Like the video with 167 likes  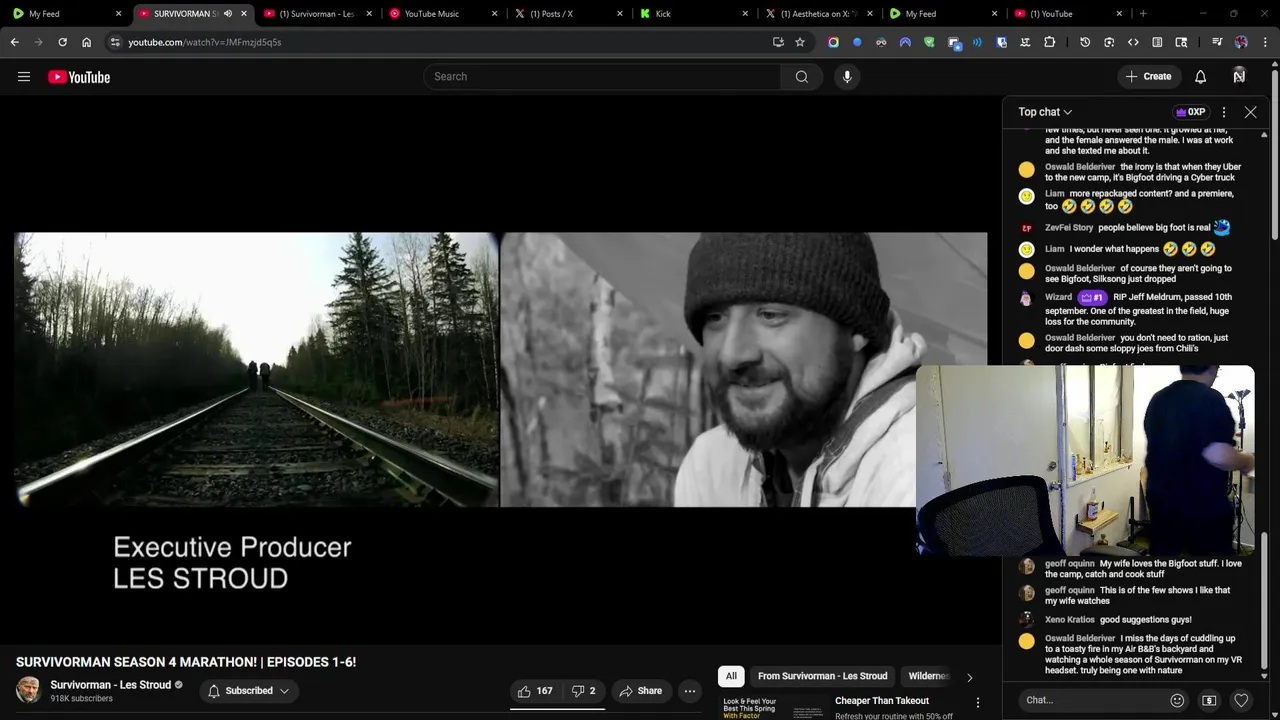tap(535, 691)
